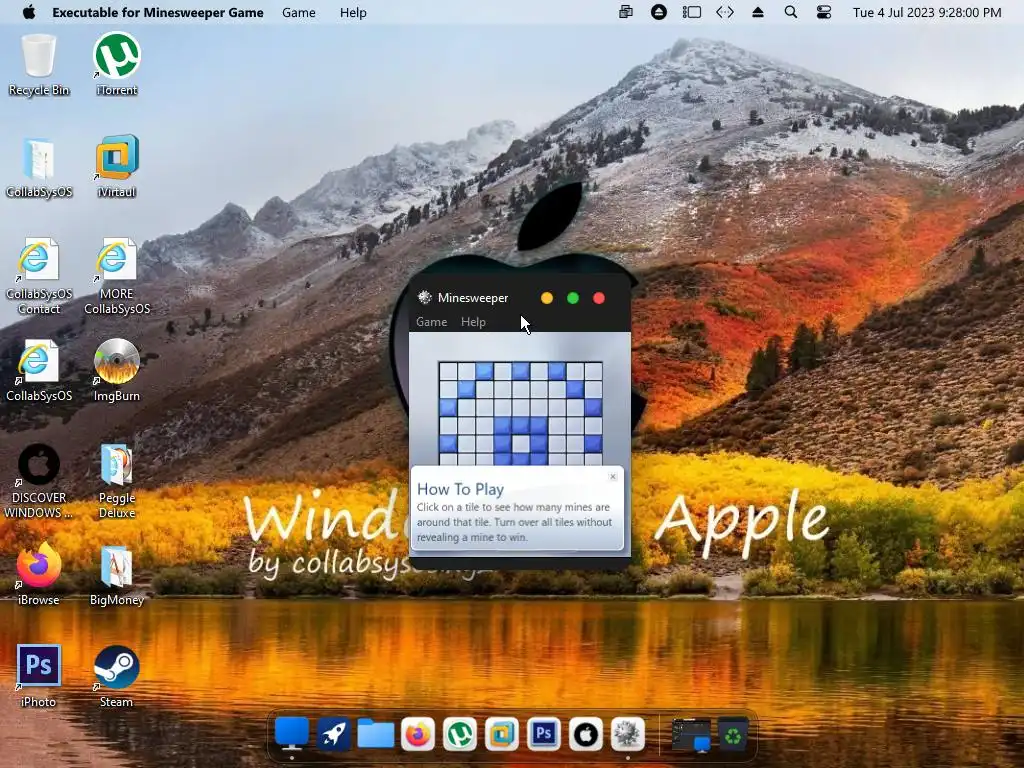
Task: Launch the Steam desktop shortcut
Action: pos(116,676)
